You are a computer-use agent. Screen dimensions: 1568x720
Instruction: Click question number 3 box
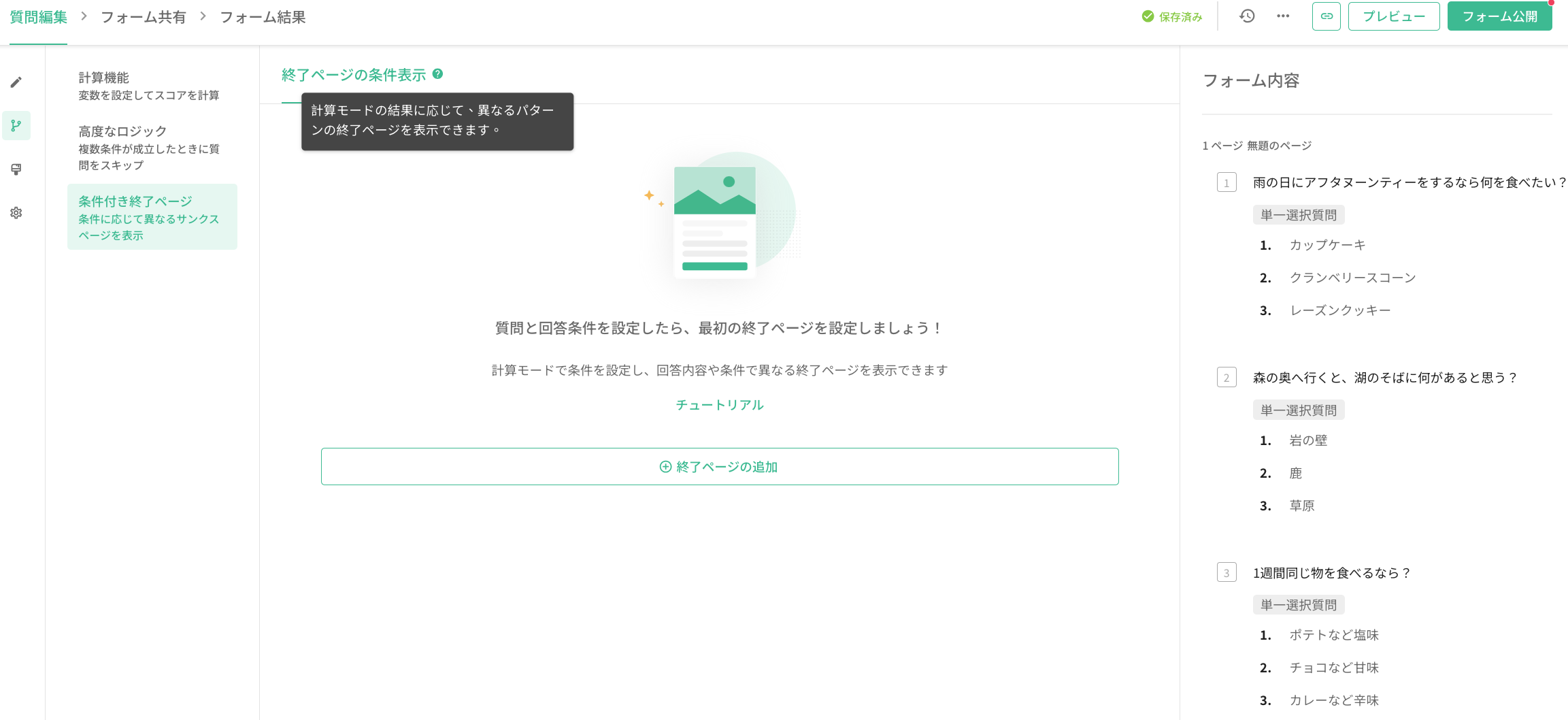pyautogui.click(x=1227, y=573)
